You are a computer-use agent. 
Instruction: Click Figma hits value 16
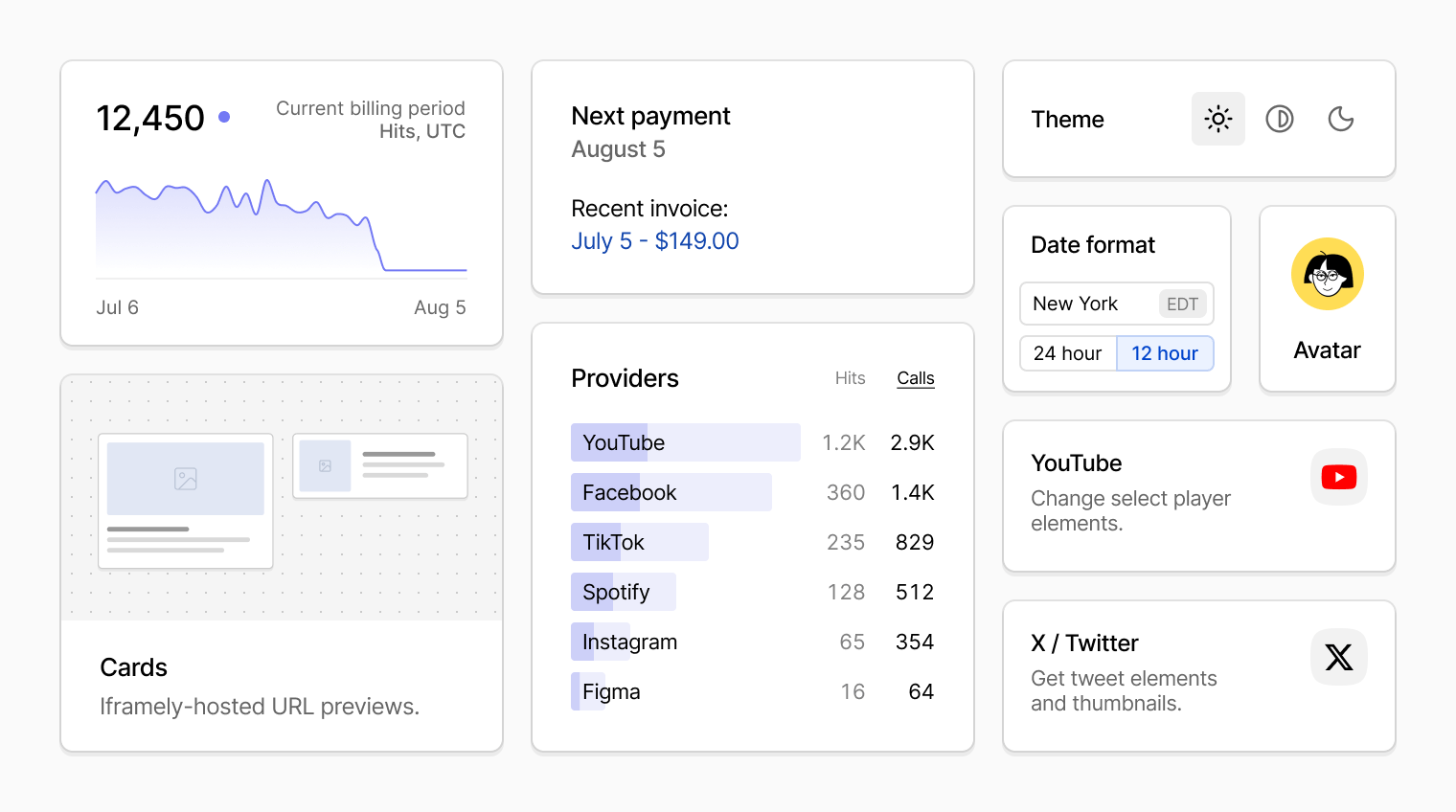pyautogui.click(x=853, y=691)
